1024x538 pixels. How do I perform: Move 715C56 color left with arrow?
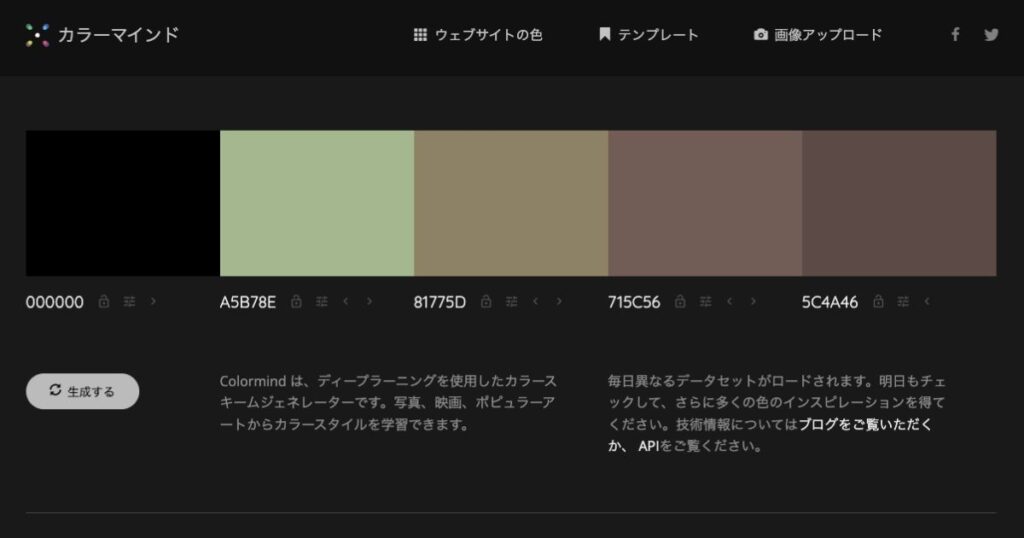[729, 301]
